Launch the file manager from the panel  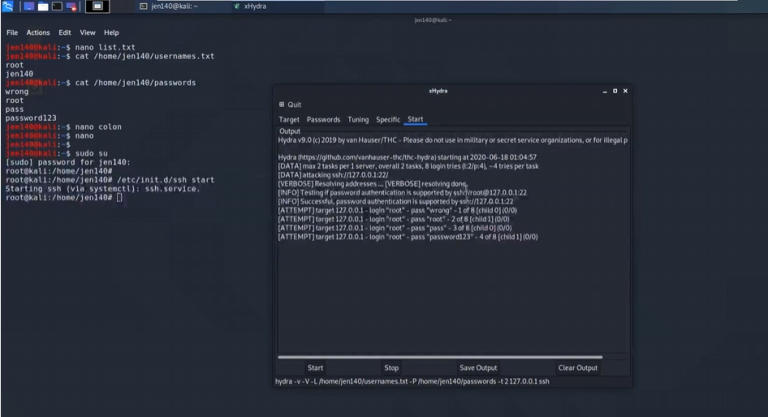[44, 6]
